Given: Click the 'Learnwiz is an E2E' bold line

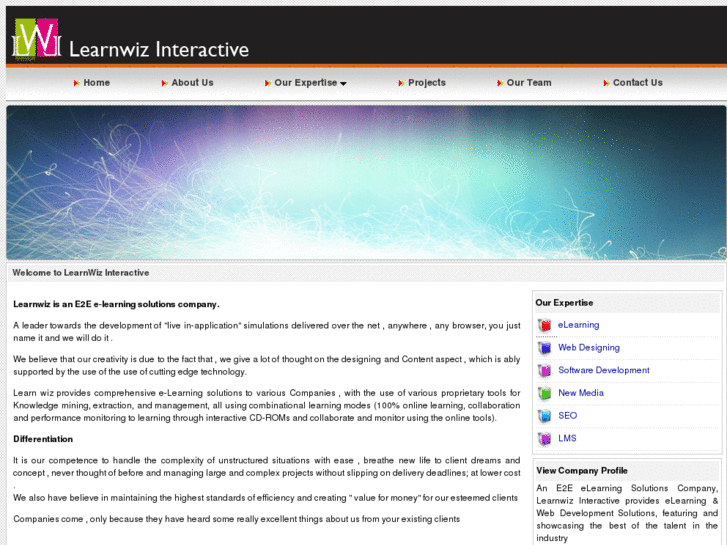Looking at the screenshot, I should [x=116, y=304].
